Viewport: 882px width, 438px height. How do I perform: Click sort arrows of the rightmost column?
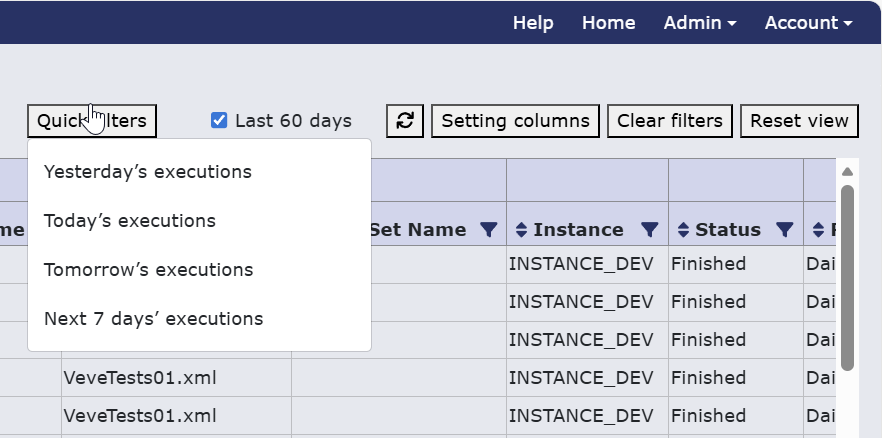pyautogui.click(x=818, y=229)
